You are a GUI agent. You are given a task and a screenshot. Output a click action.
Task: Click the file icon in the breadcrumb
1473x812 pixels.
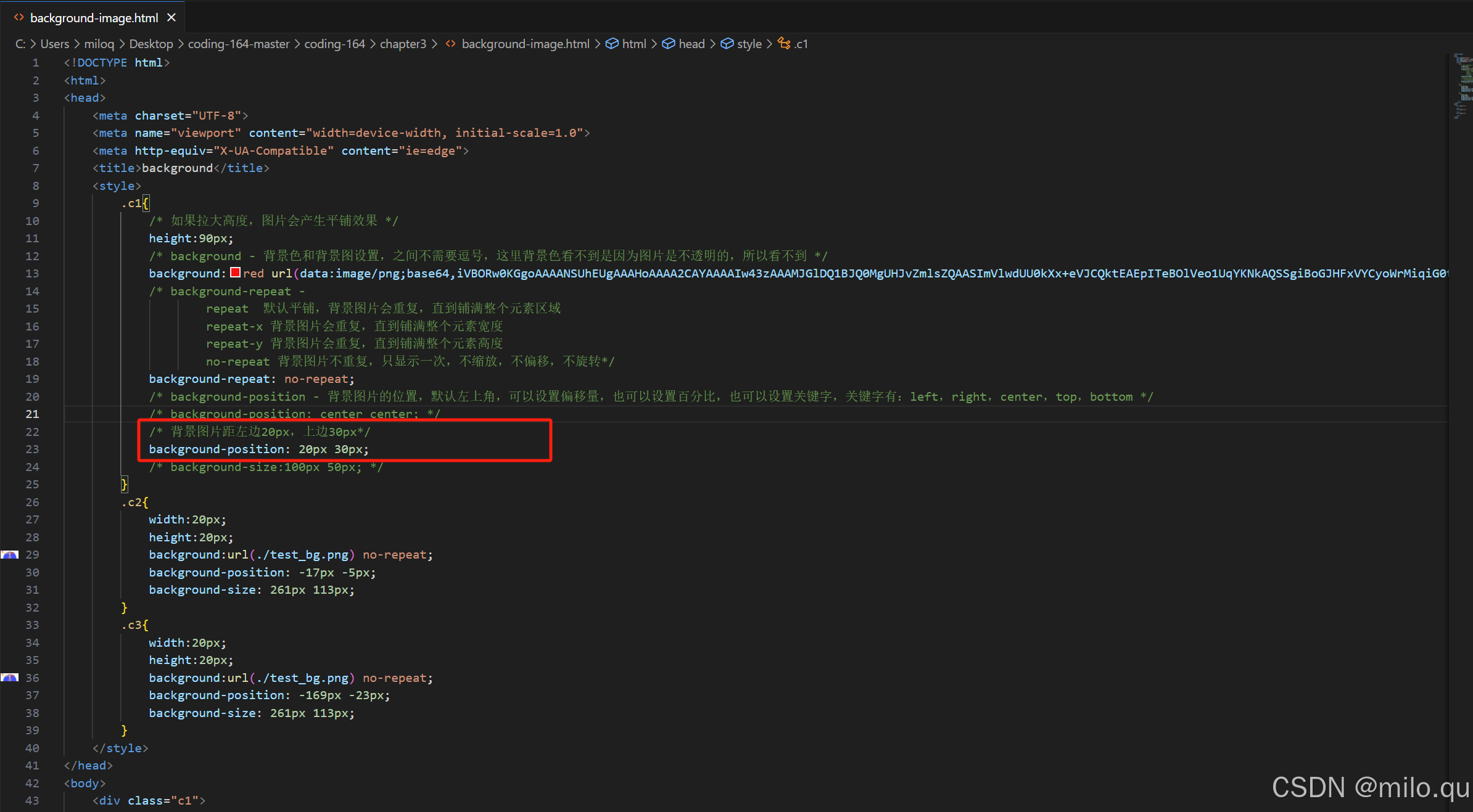click(451, 44)
